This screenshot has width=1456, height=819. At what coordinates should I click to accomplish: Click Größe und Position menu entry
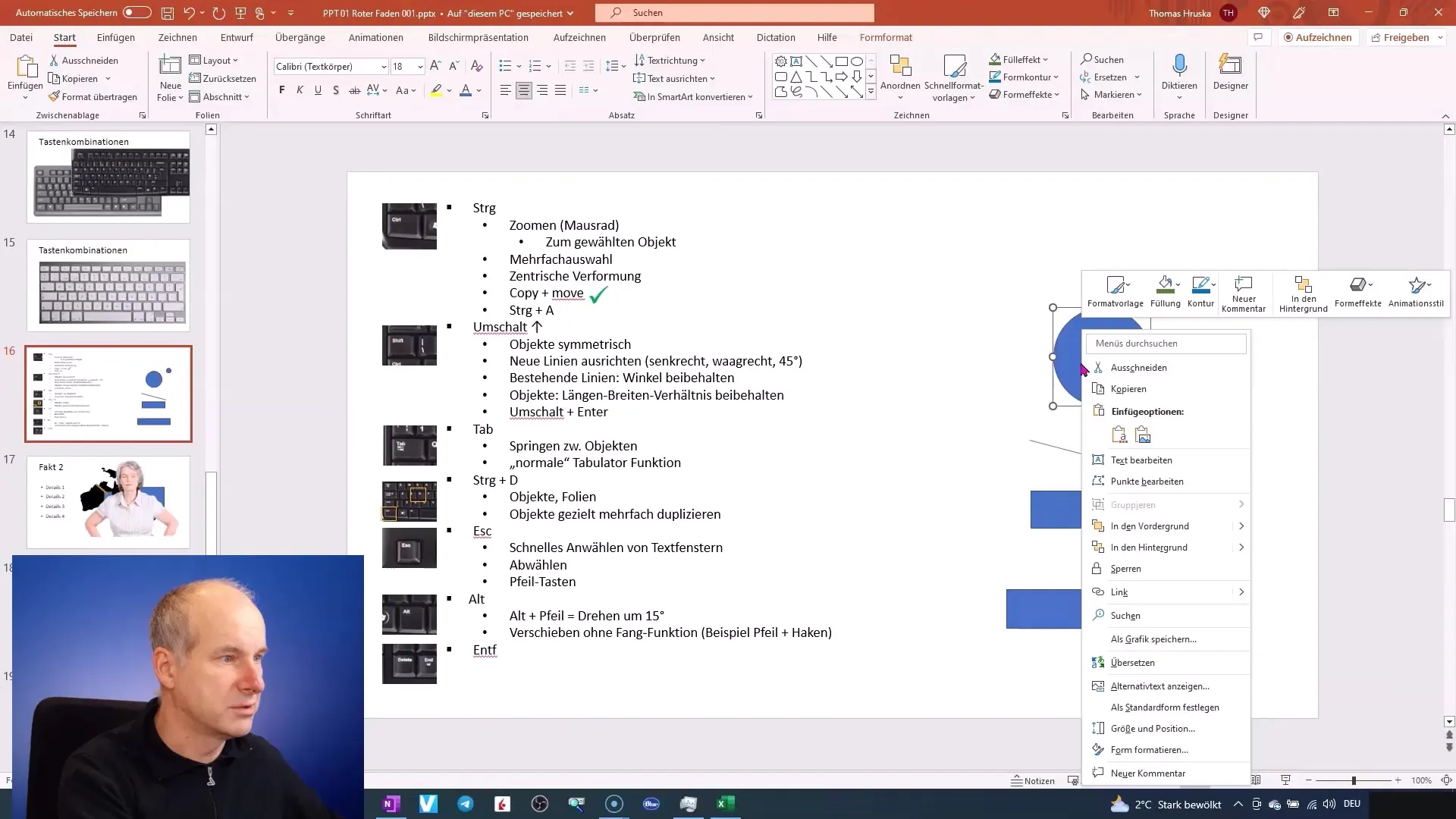pyautogui.click(x=1153, y=728)
